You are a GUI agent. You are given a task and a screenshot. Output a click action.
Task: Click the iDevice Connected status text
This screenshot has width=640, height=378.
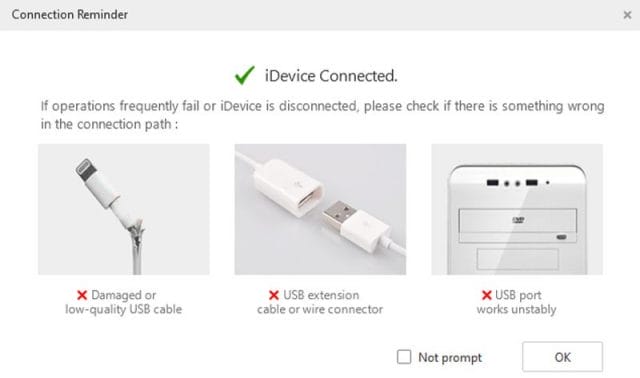click(x=331, y=76)
